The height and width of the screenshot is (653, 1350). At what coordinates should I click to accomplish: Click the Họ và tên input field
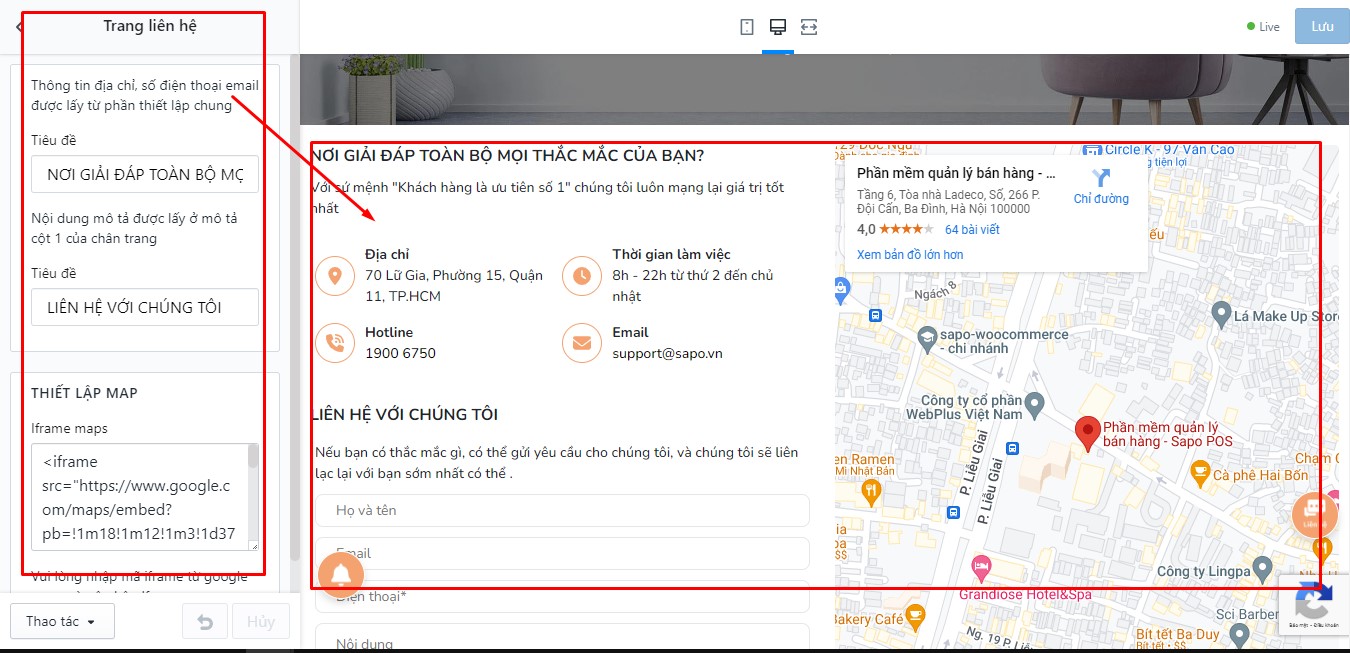pos(562,510)
